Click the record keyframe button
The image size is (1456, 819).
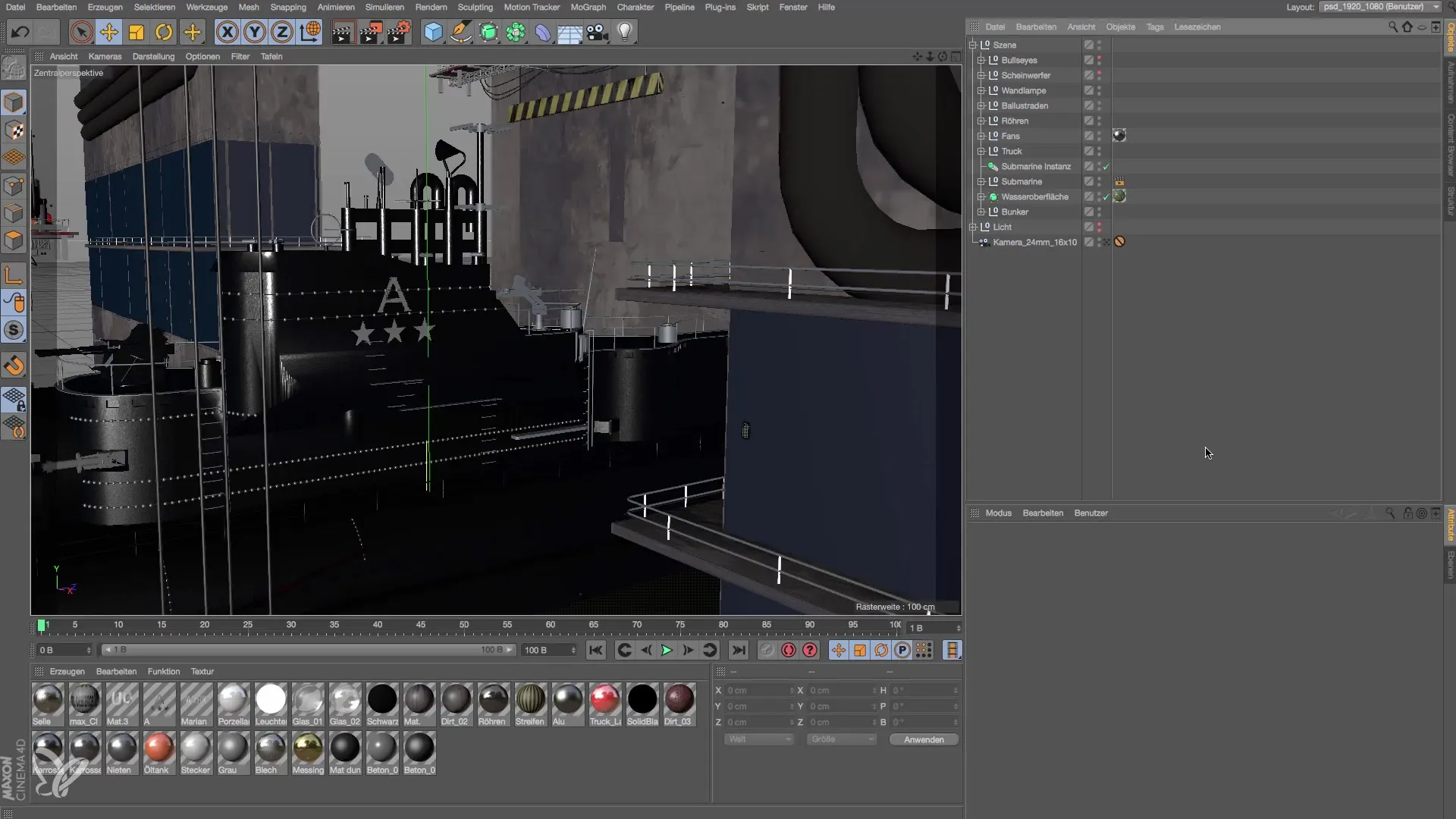(x=767, y=650)
